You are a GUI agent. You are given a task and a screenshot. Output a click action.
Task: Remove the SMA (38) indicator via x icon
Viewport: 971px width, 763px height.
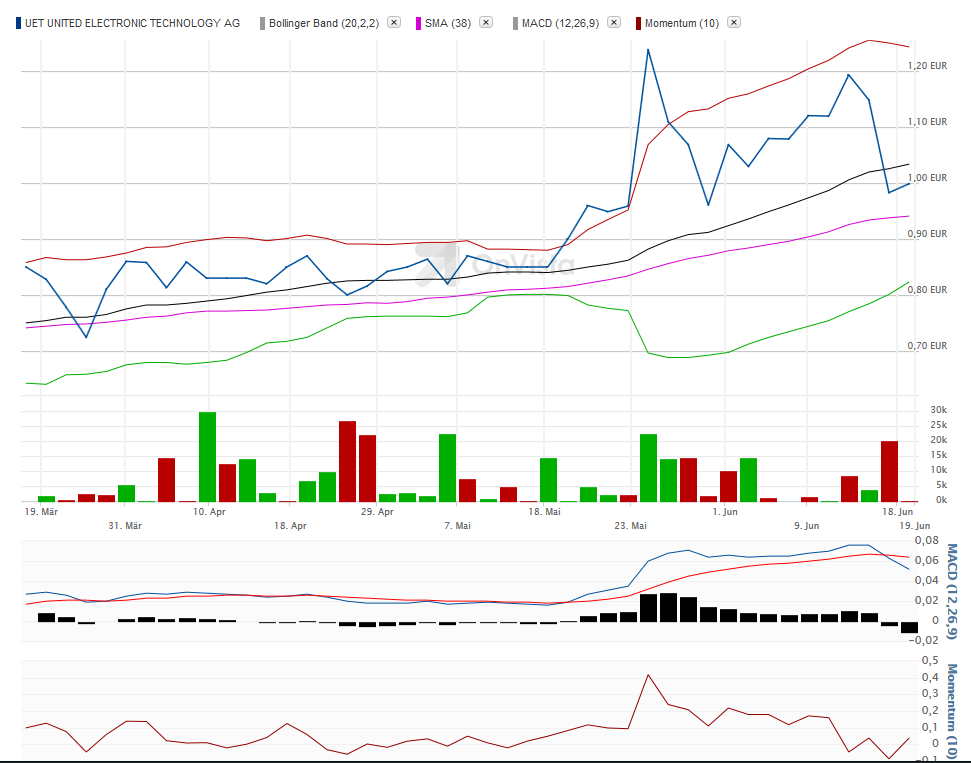[x=486, y=22]
